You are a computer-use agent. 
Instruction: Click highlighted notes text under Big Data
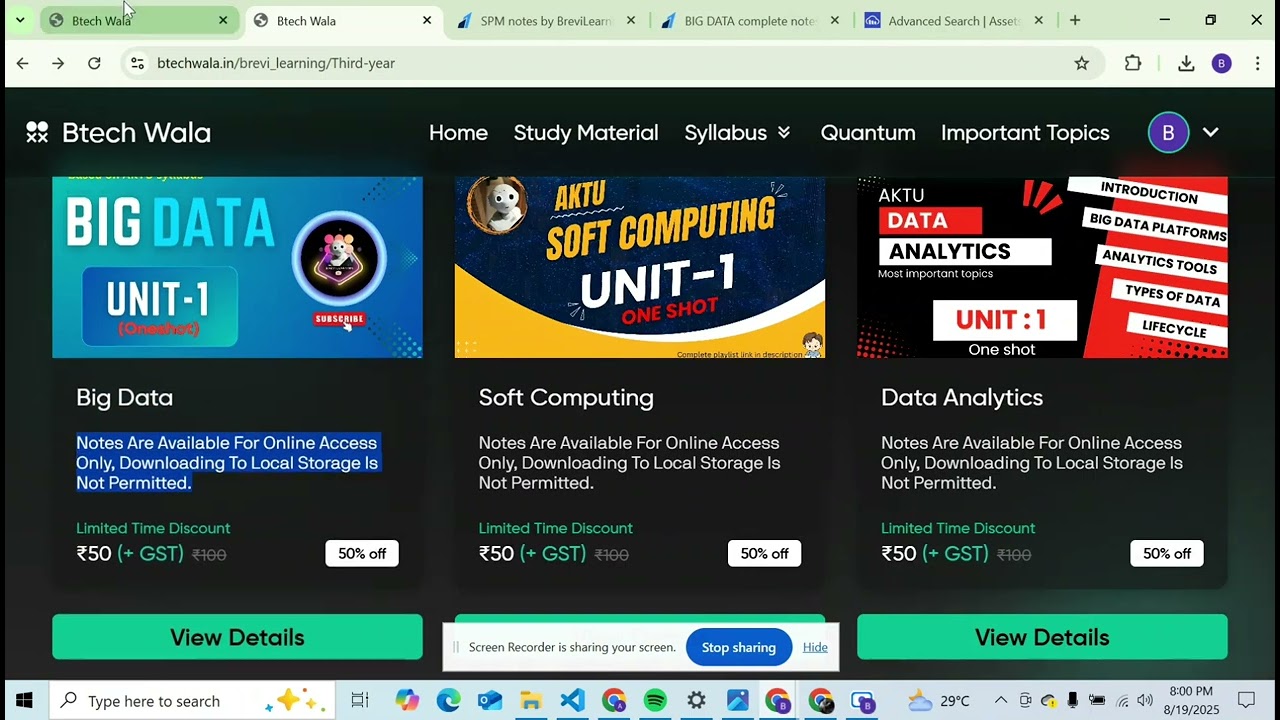228,463
